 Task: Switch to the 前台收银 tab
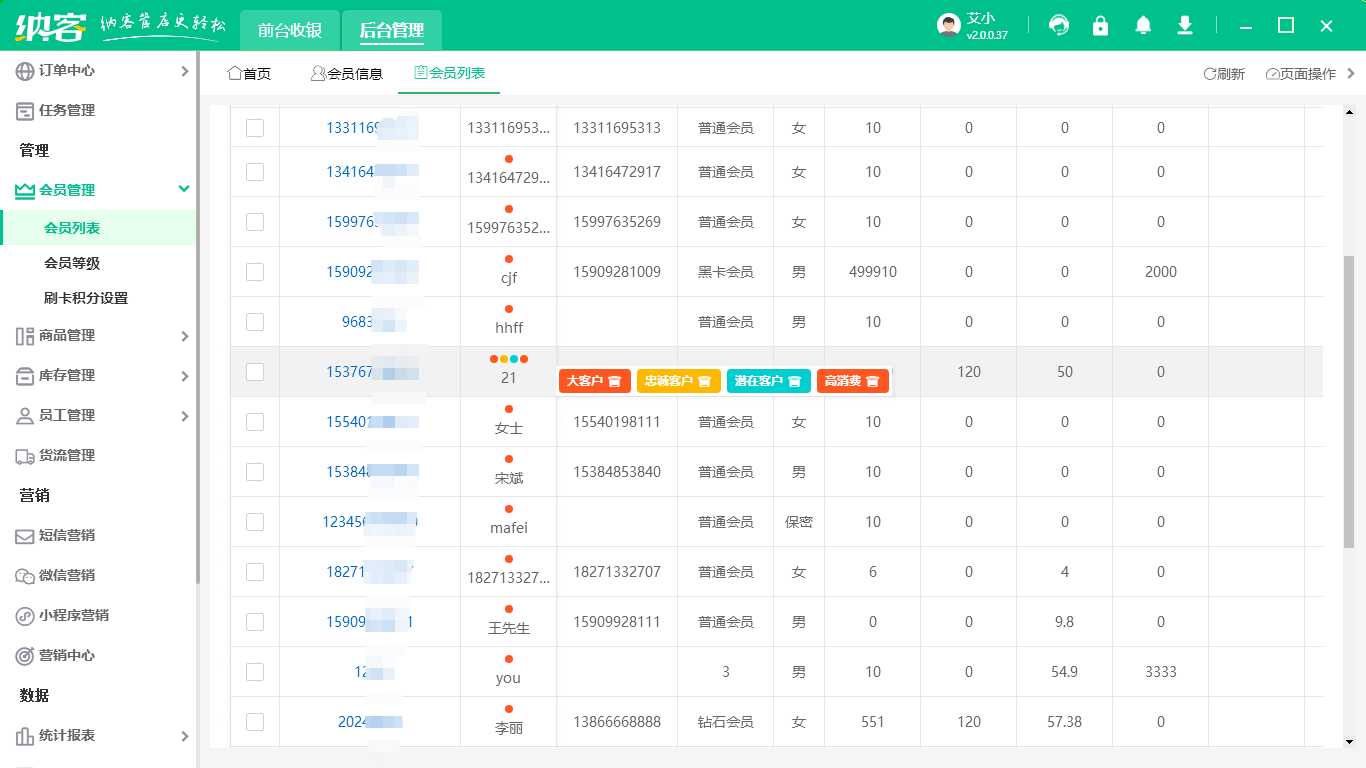[290, 30]
